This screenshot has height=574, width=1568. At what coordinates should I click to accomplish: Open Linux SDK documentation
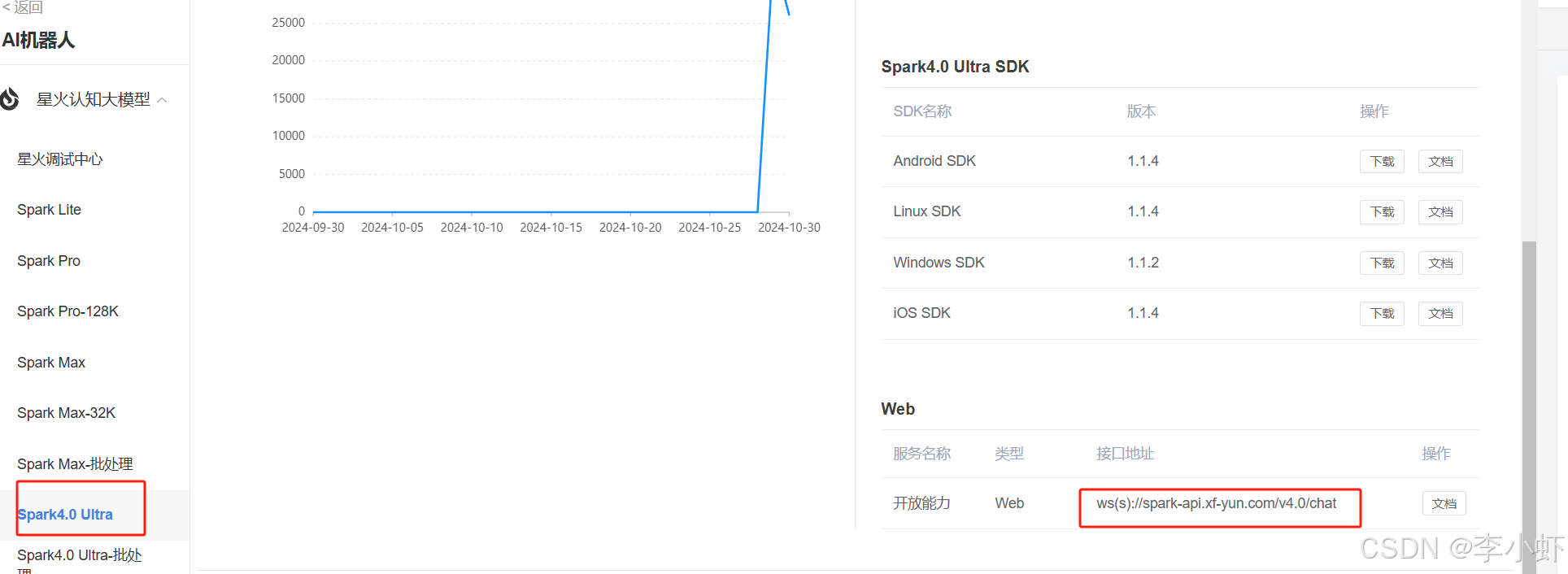[x=1440, y=212]
